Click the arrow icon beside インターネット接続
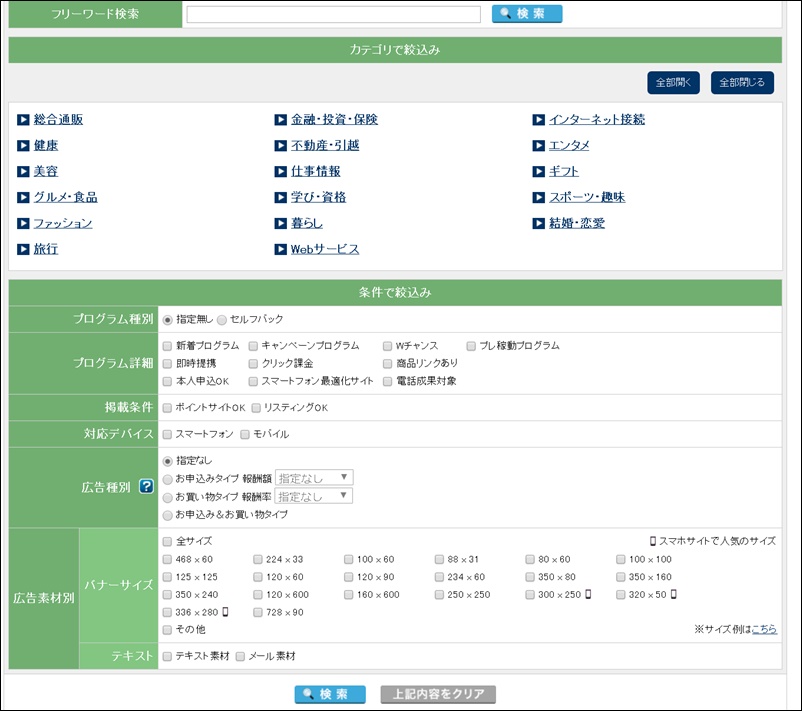This screenshot has width=802, height=711. (539, 120)
